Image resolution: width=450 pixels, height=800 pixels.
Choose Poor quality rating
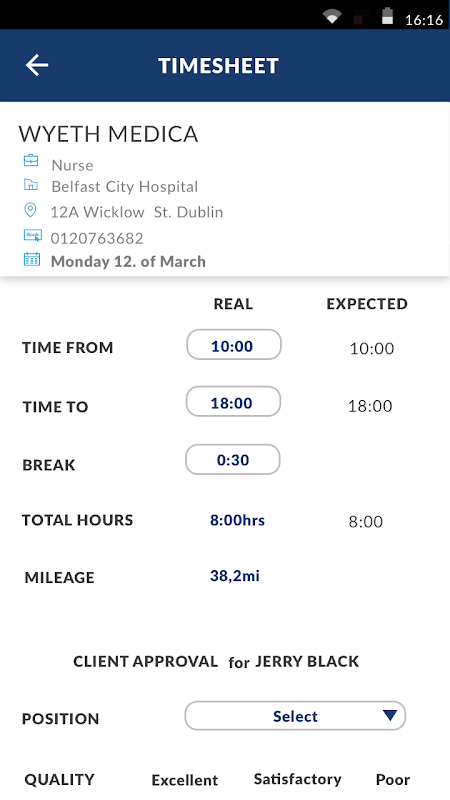pos(393,780)
